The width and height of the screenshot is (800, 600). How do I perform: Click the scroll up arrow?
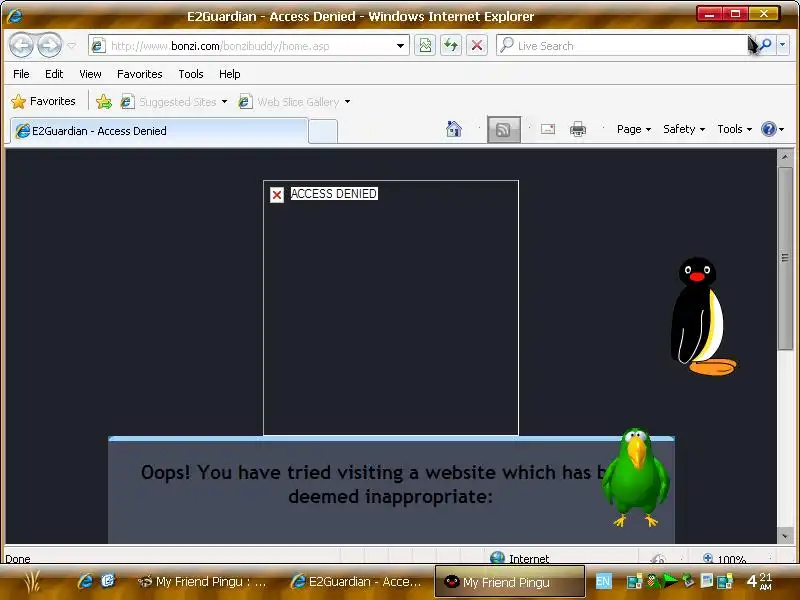[785, 157]
